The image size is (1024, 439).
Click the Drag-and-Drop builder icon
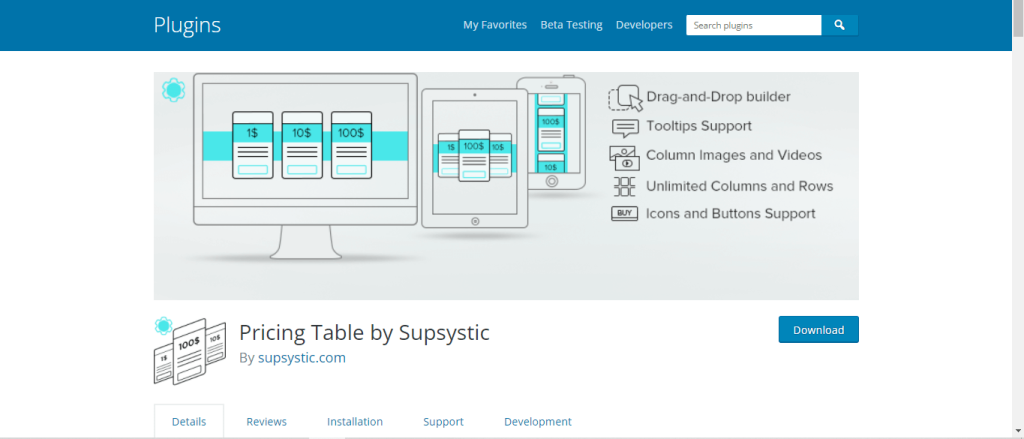625,98
